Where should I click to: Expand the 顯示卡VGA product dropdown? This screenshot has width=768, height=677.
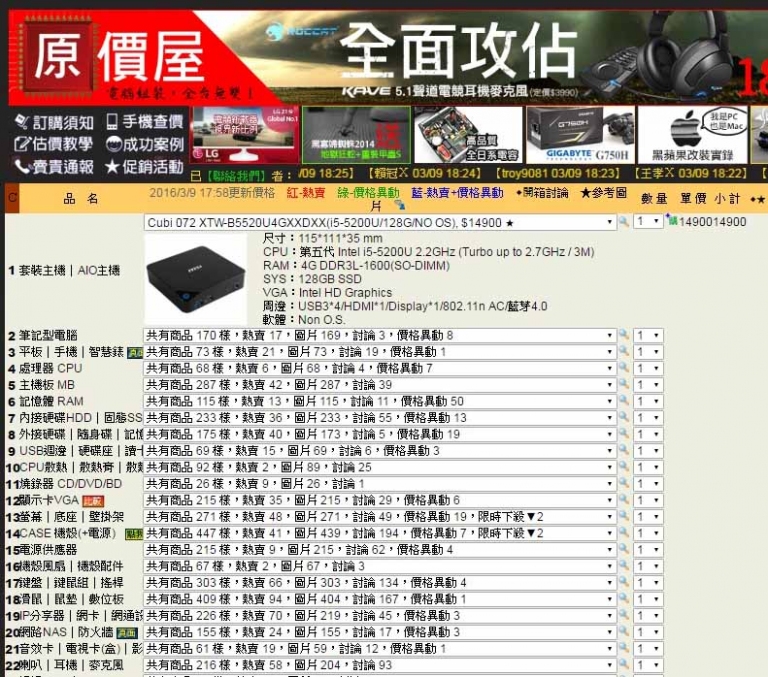380,500
